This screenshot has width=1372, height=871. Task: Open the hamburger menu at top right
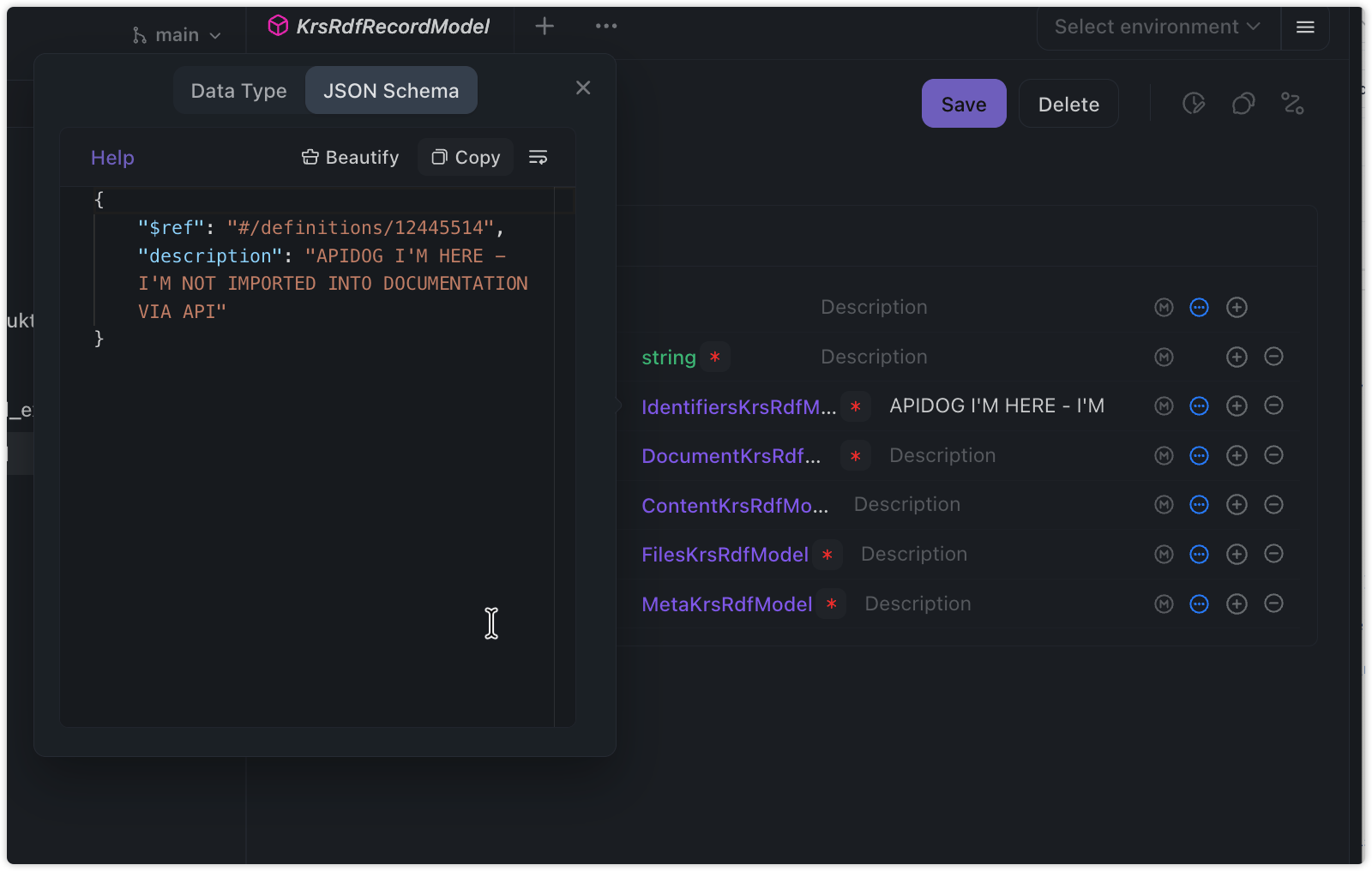pyautogui.click(x=1305, y=27)
